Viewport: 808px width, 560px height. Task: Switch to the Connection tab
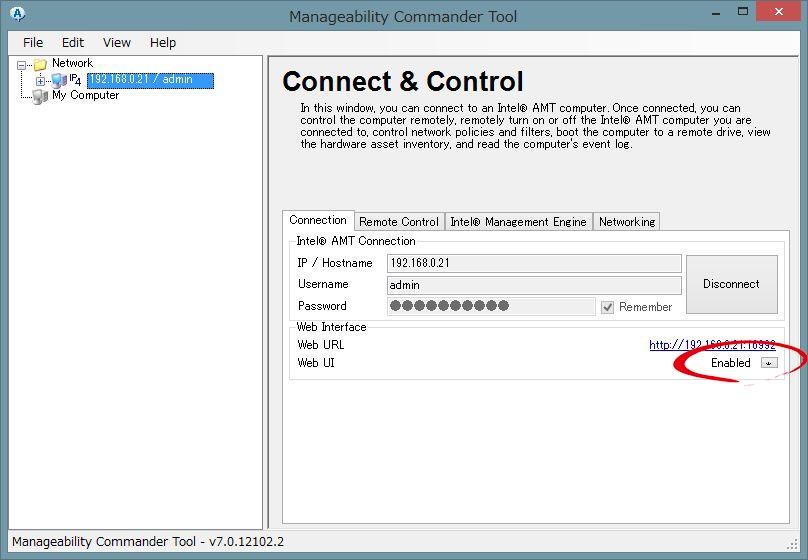click(318, 220)
